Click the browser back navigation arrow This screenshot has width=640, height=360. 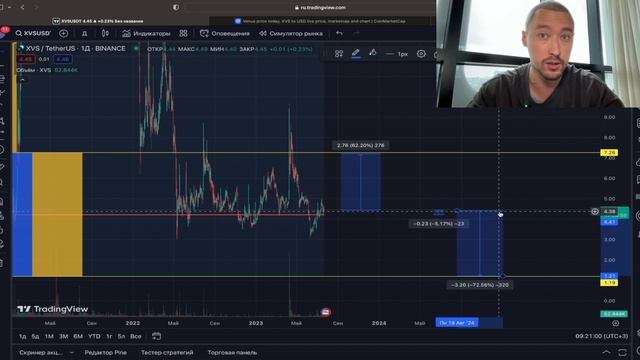click(x=22, y=7)
